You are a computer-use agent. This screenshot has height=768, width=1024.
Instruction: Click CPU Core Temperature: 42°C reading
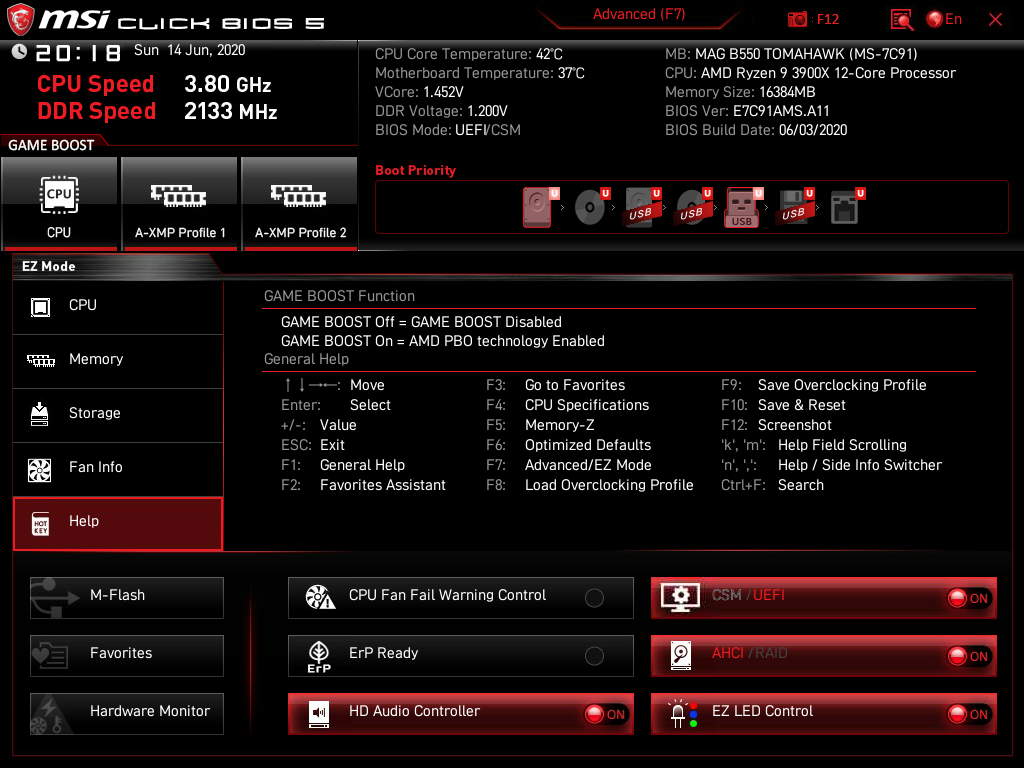[x=469, y=54]
